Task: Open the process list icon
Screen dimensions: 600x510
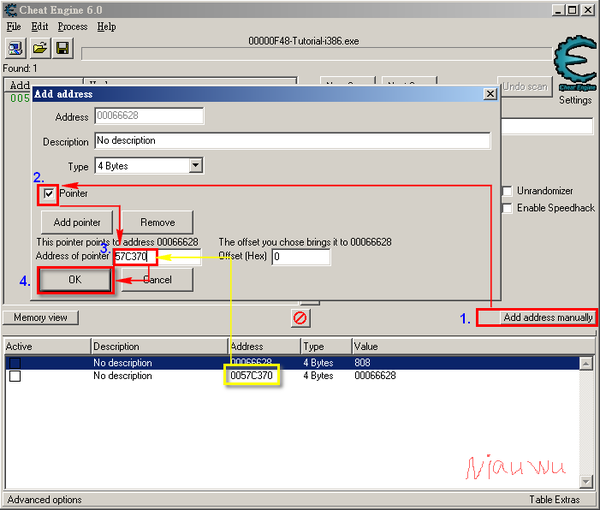Action: pos(15,48)
